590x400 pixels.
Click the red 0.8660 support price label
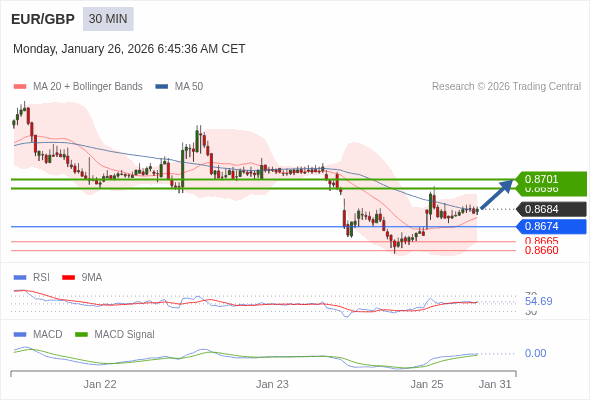[x=541, y=250]
